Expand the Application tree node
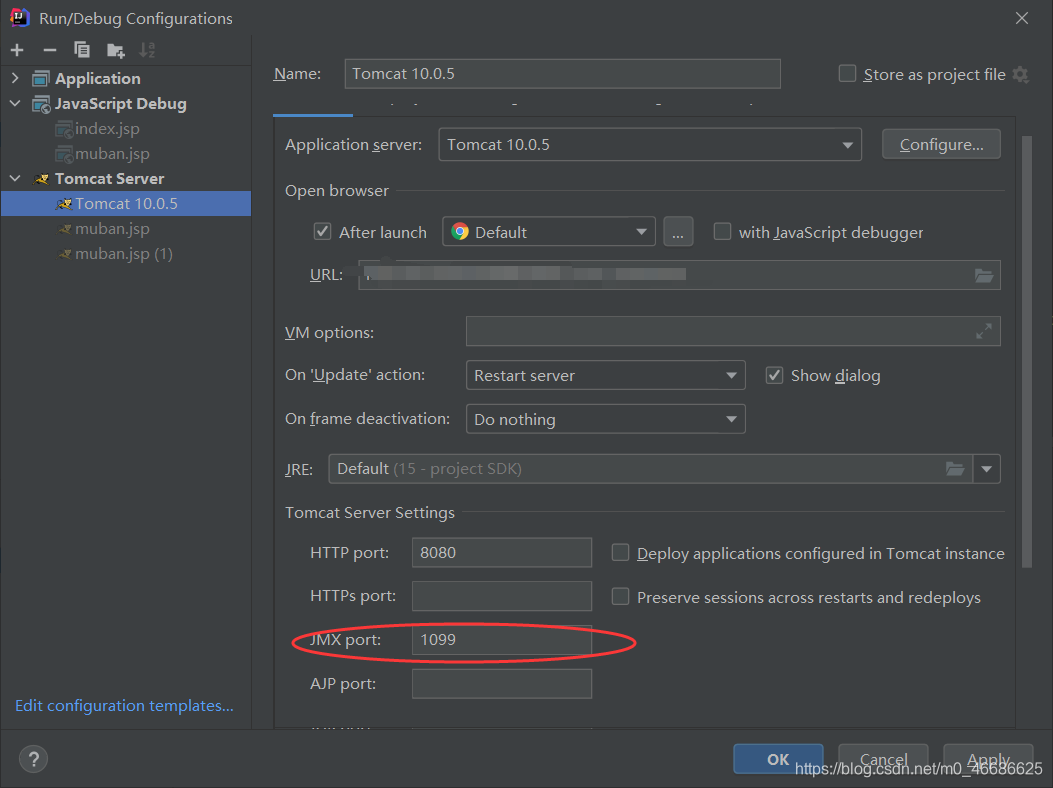 [15, 78]
